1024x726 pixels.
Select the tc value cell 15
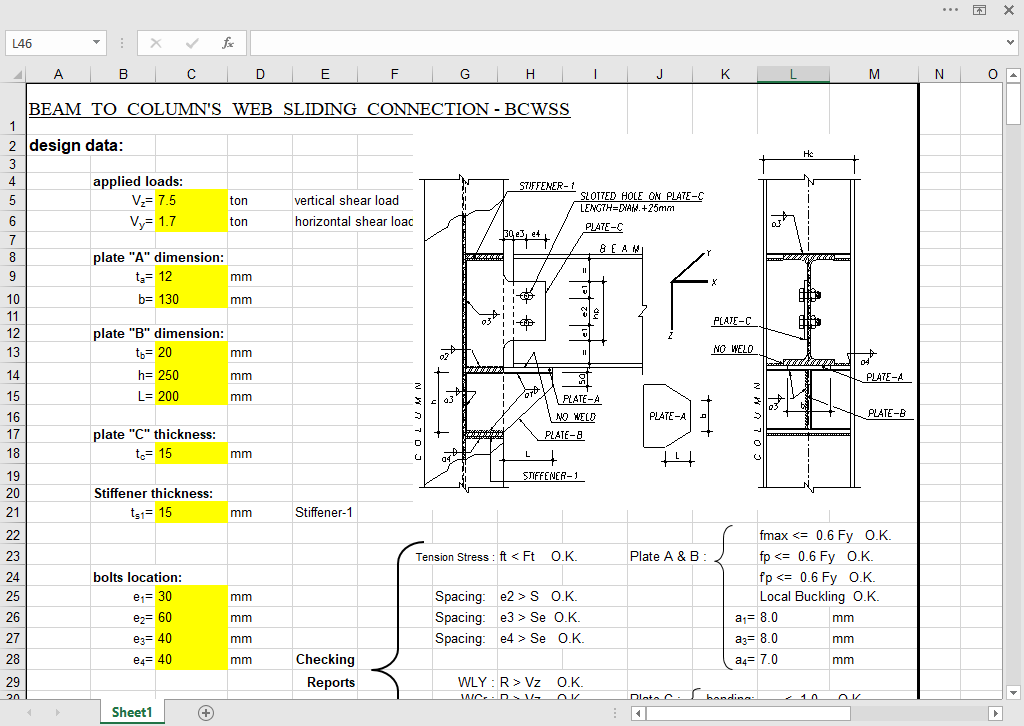coord(191,453)
